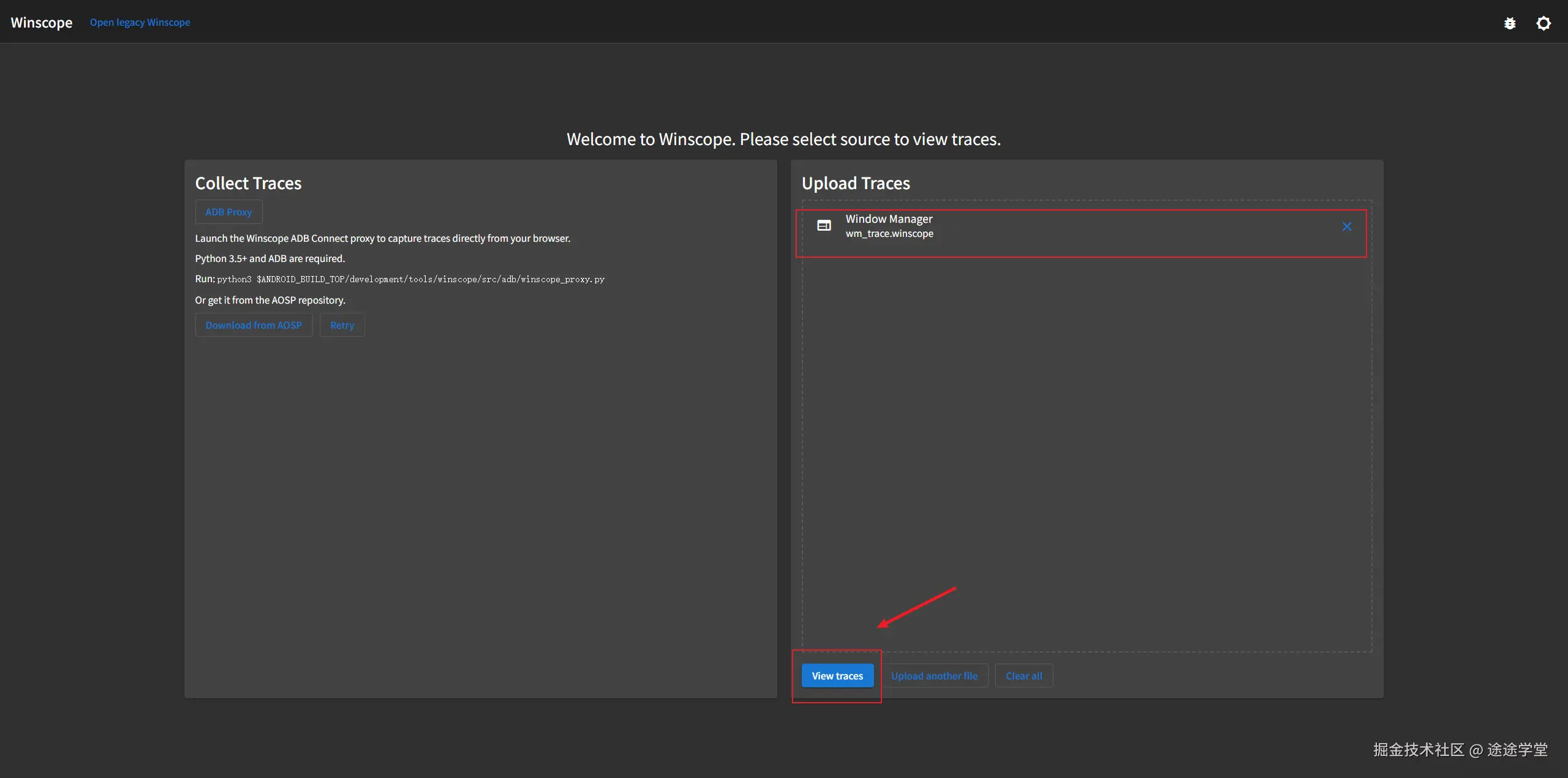
Task: Click the bug report icon
Action: [1510, 23]
